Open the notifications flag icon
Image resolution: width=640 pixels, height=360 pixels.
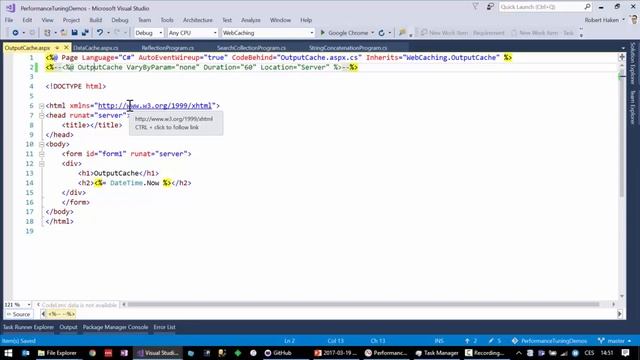click(476, 7)
